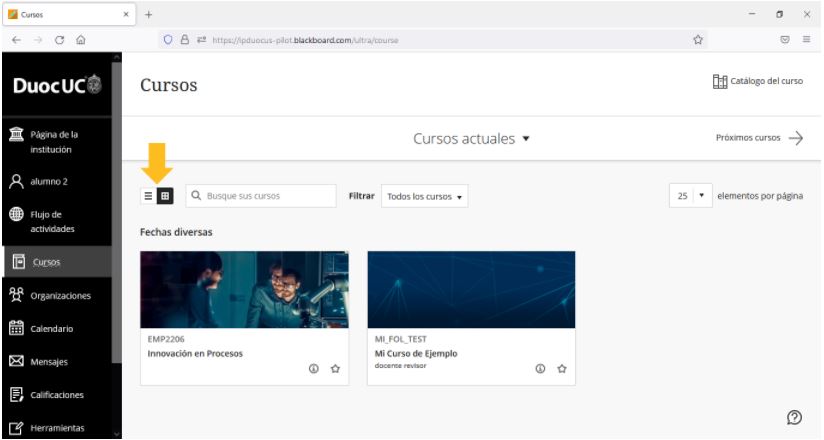Open the Pocket save icon
Screen dimensions: 824x440
[x=785, y=40]
